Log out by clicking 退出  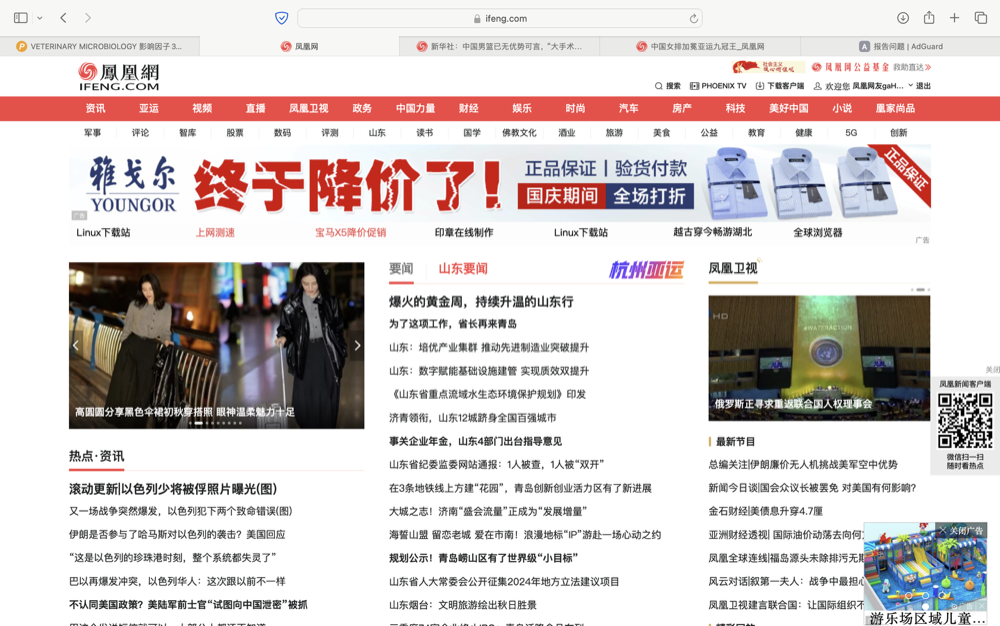click(x=925, y=85)
